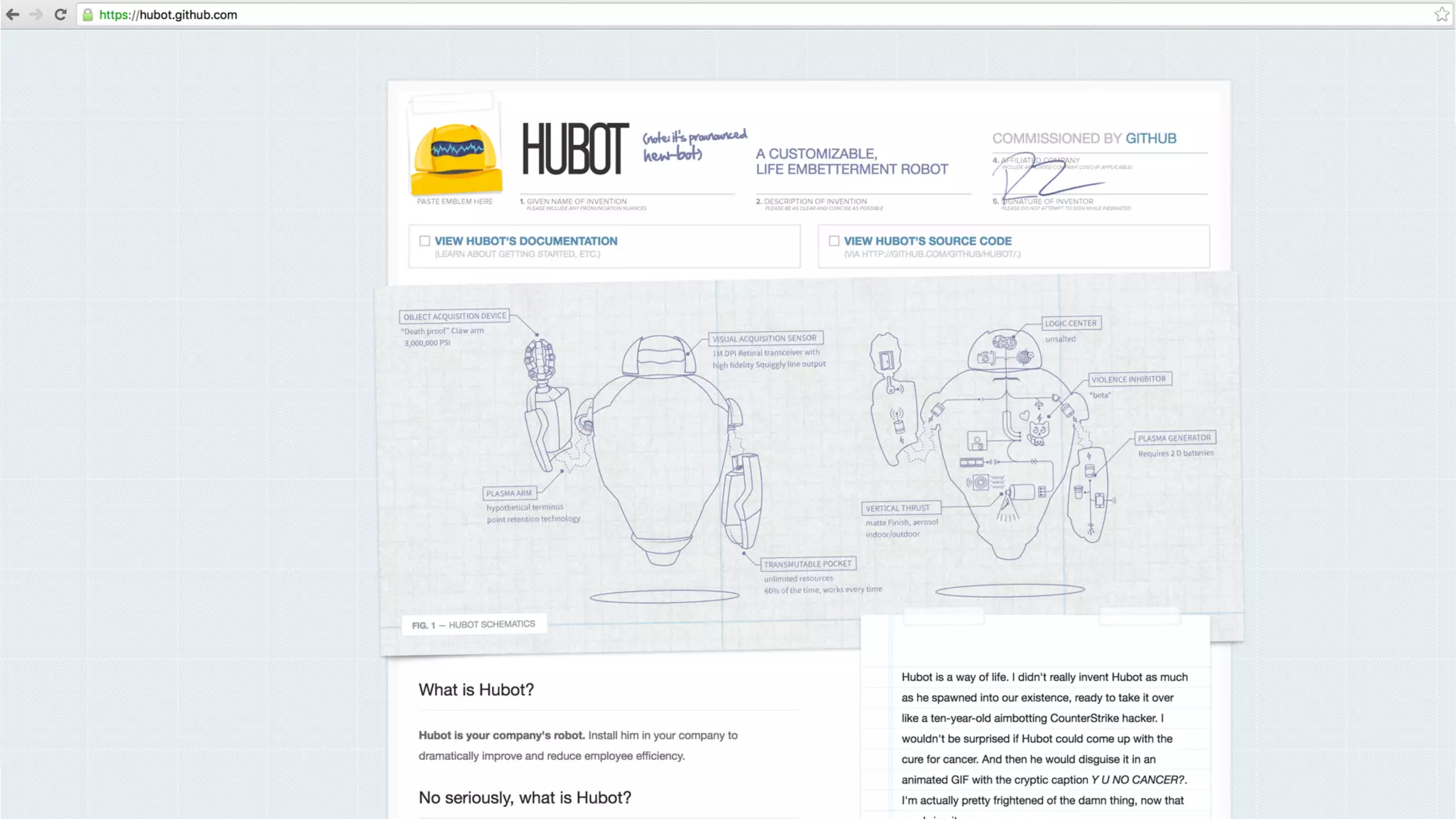
Task: Check the View Hubot's Source Code box
Action: pos(834,241)
